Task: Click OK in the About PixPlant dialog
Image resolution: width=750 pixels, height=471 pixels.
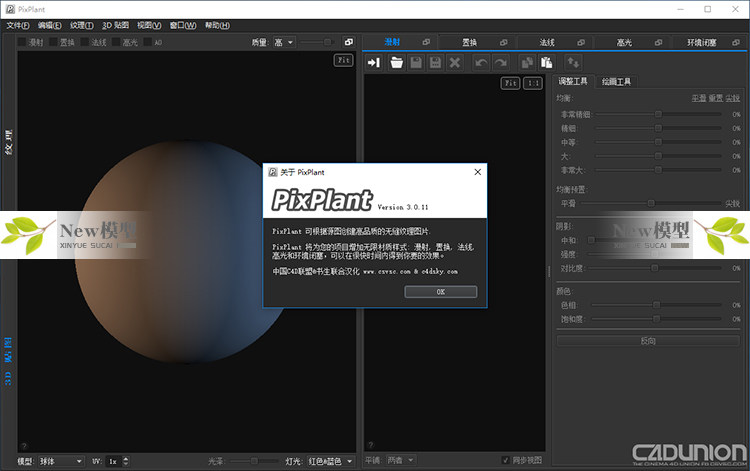Action: tap(441, 292)
